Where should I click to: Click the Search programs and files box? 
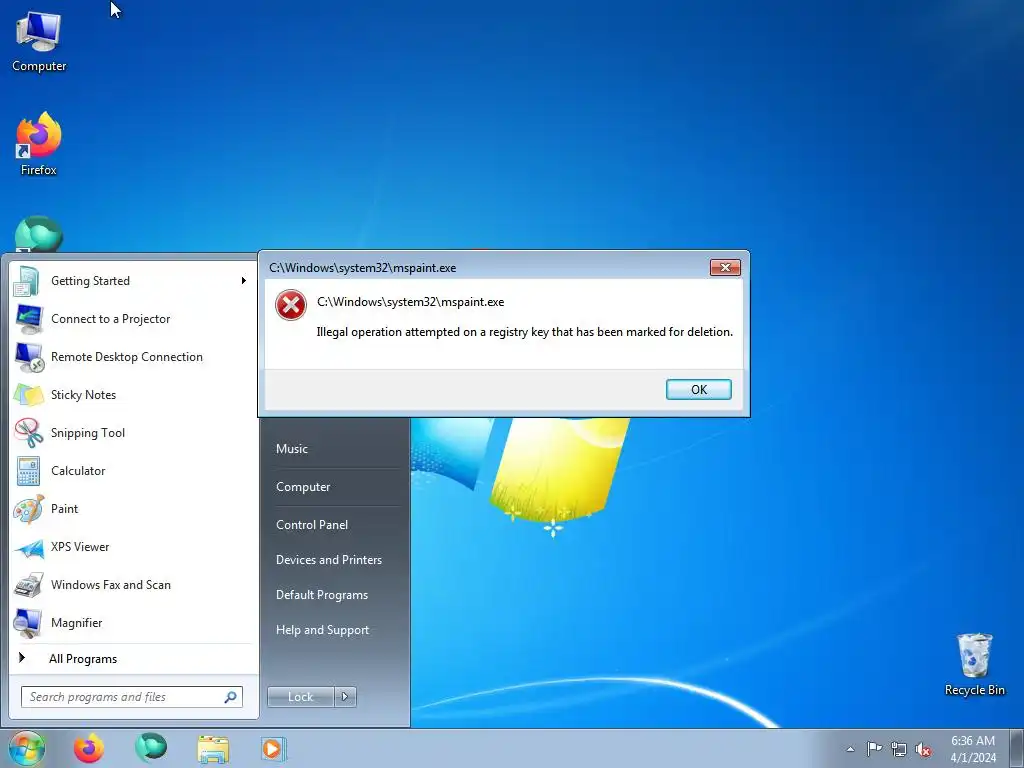point(131,697)
